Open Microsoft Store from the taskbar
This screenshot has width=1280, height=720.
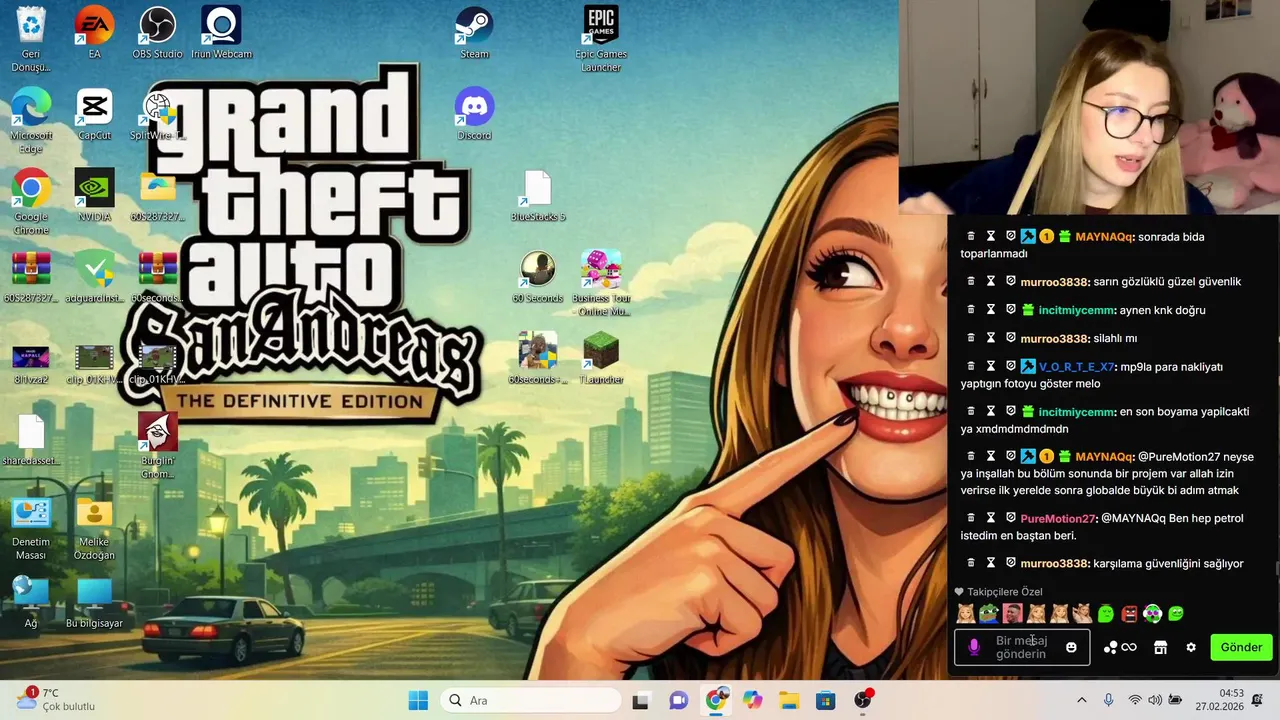click(x=826, y=700)
